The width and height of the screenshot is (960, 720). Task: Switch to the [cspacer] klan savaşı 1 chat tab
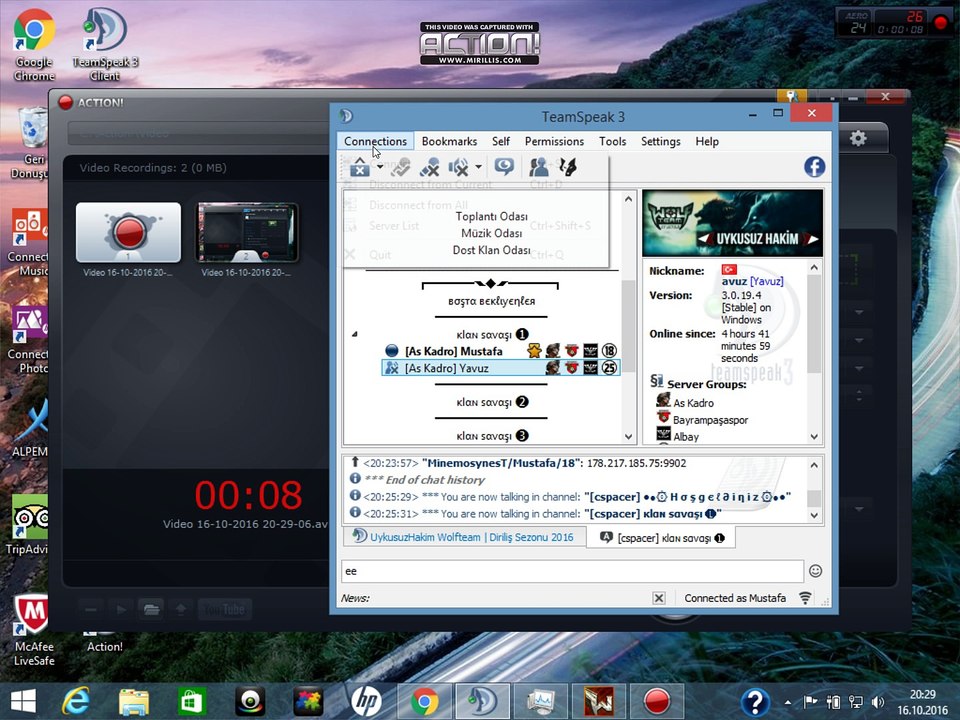(x=661, y=538)
